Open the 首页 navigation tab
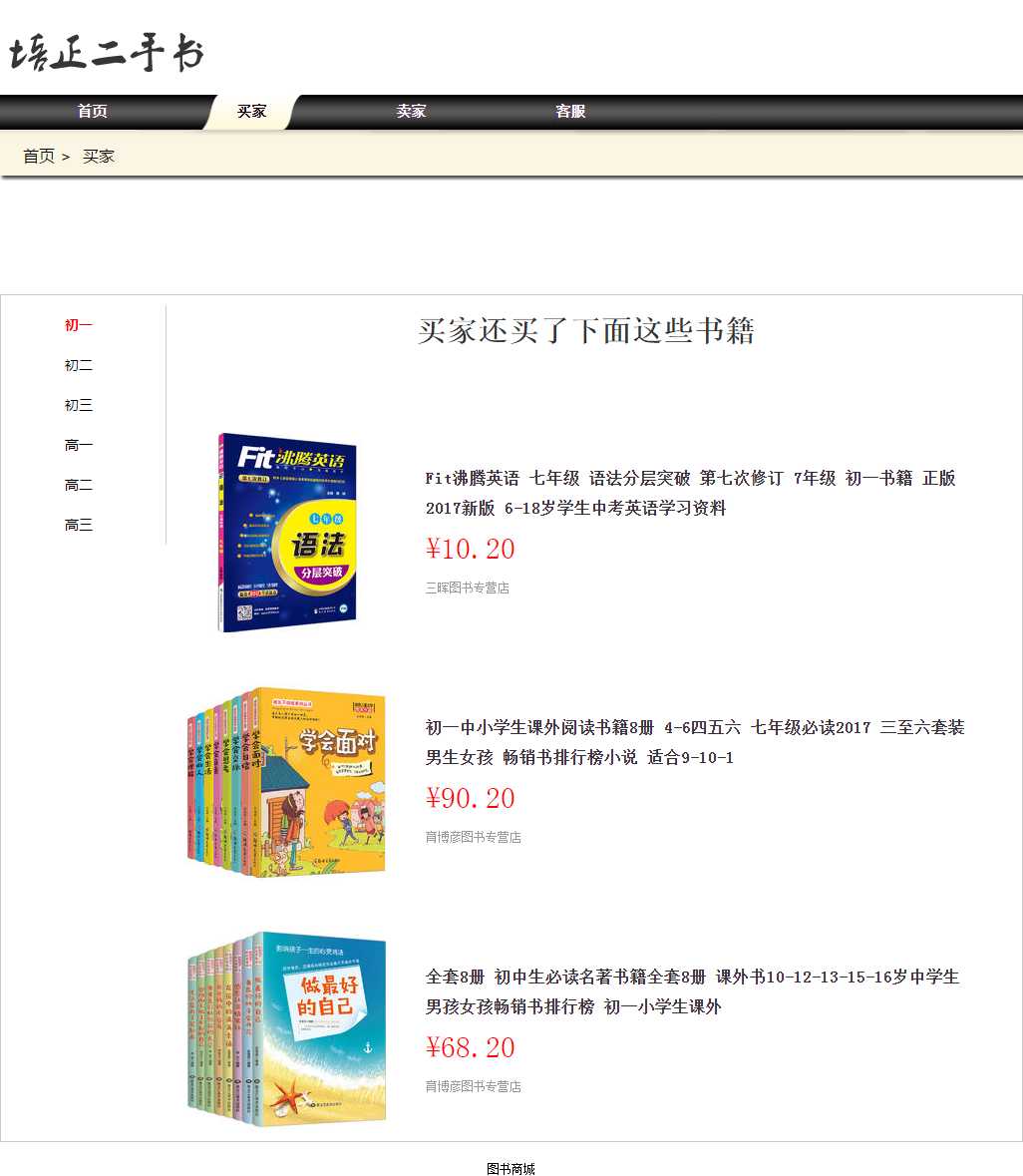The width and height of the screenshot is (1023, 1176). point(93,112)
